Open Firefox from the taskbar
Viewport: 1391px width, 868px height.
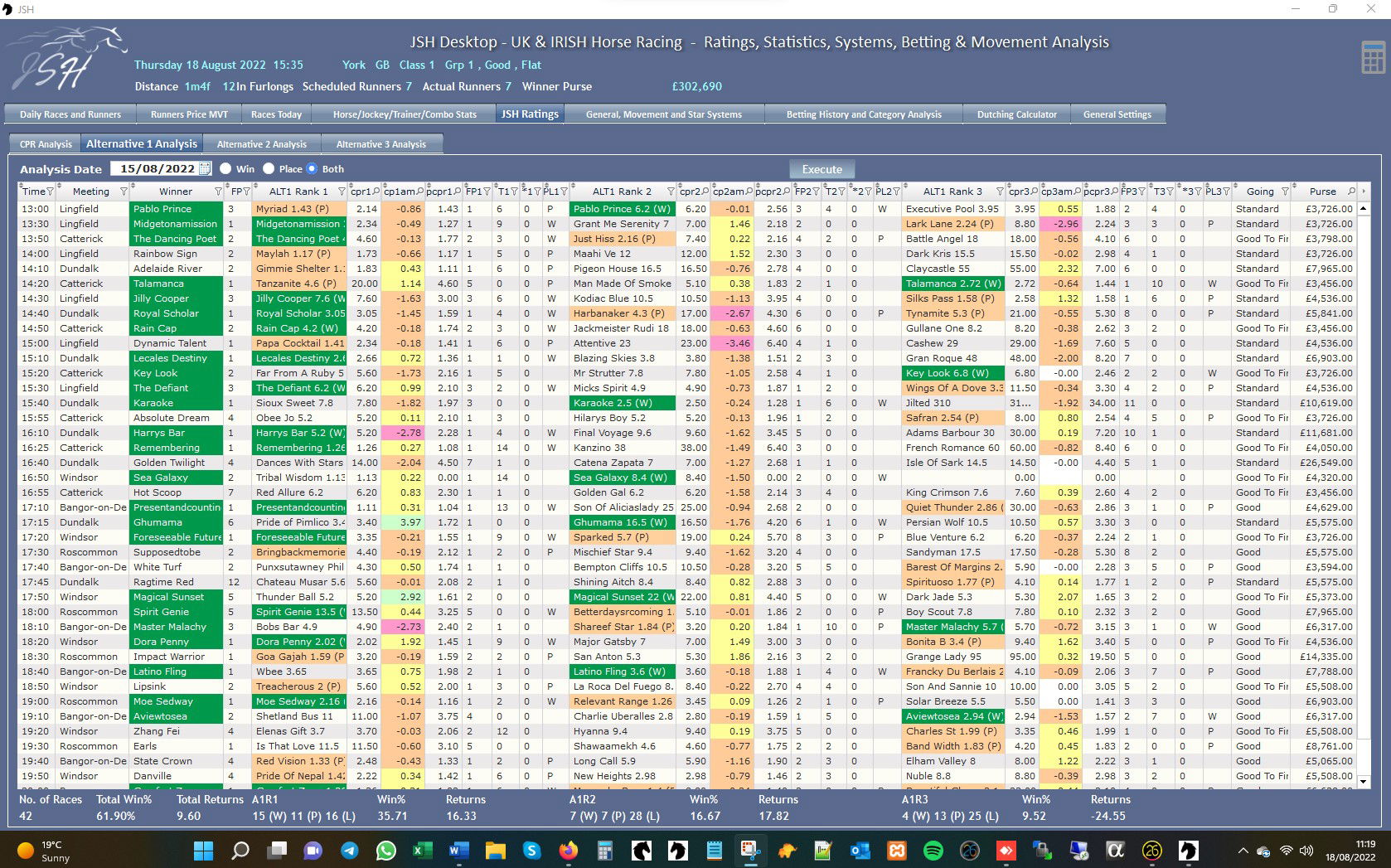pyautogui.click(x=568, y=851)
